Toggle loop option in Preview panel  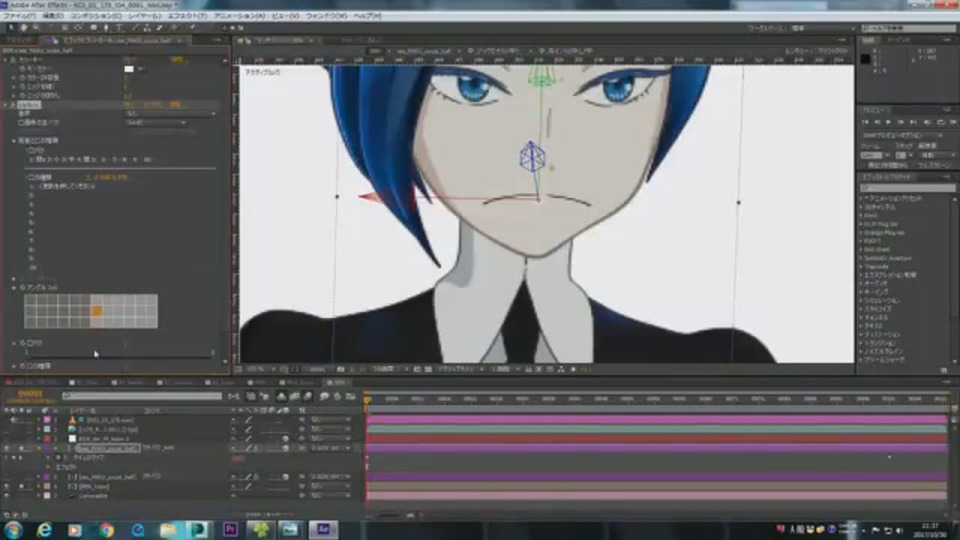(x=940, y=122)
